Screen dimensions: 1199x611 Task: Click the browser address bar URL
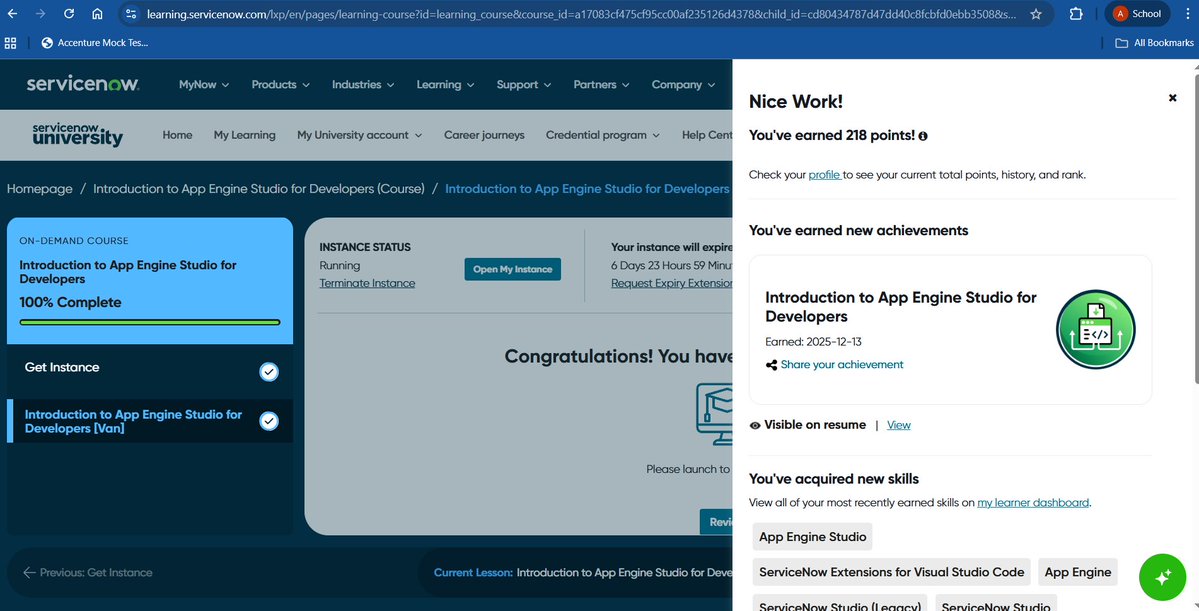coord(581,14)
